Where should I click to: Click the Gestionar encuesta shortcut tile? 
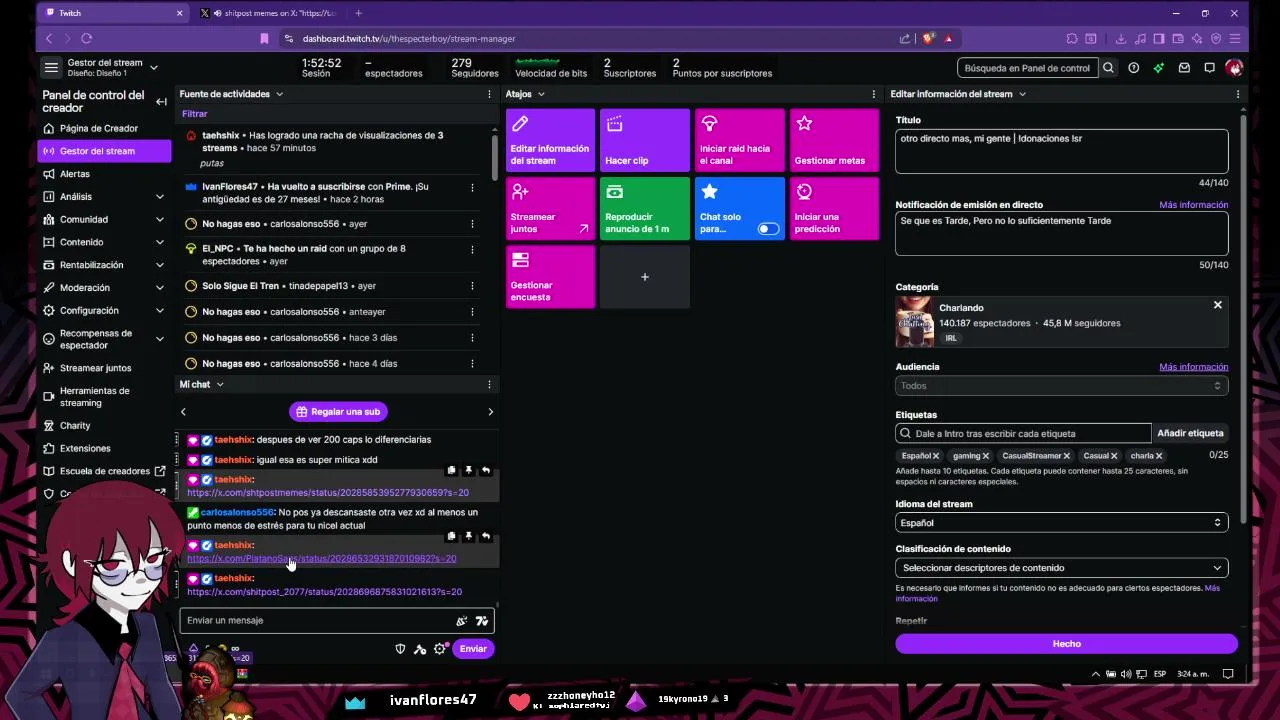550,277
